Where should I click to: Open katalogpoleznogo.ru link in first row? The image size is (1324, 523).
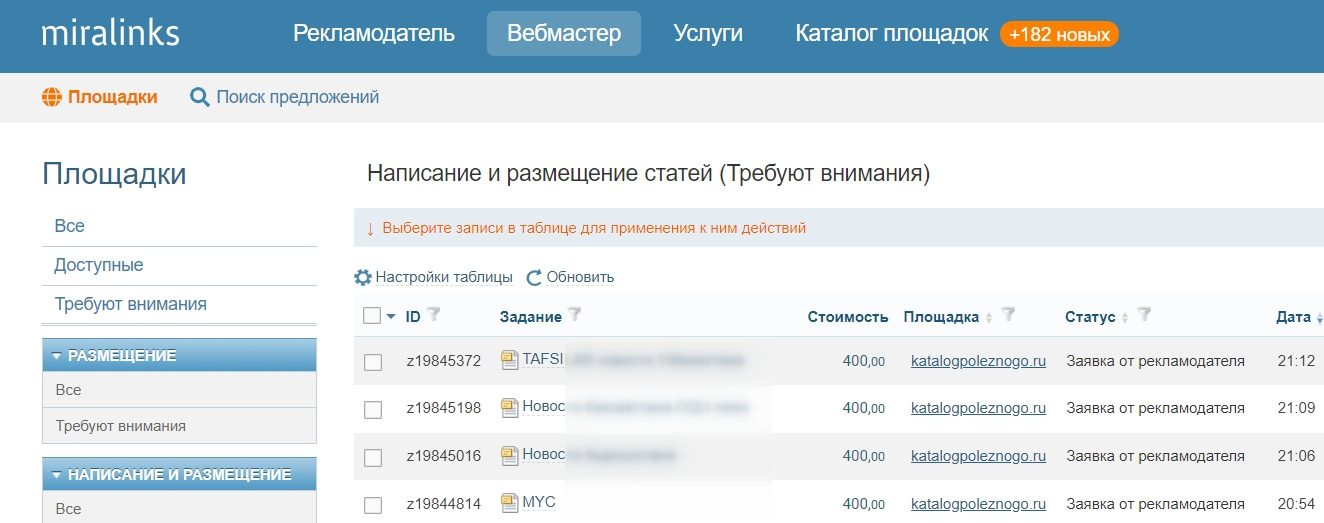978,361
